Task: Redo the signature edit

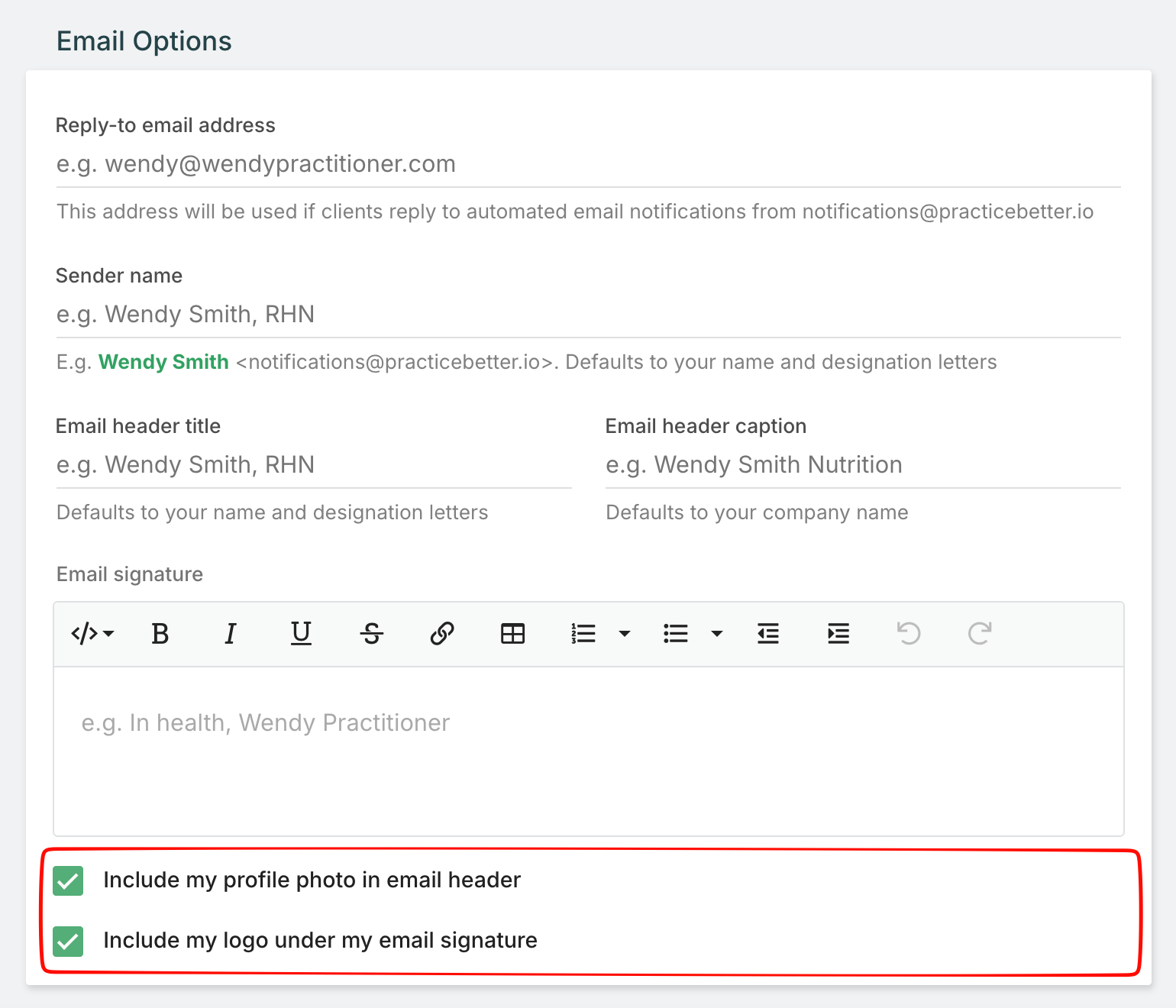Action: pyautogui.click(x=980, y=634)
